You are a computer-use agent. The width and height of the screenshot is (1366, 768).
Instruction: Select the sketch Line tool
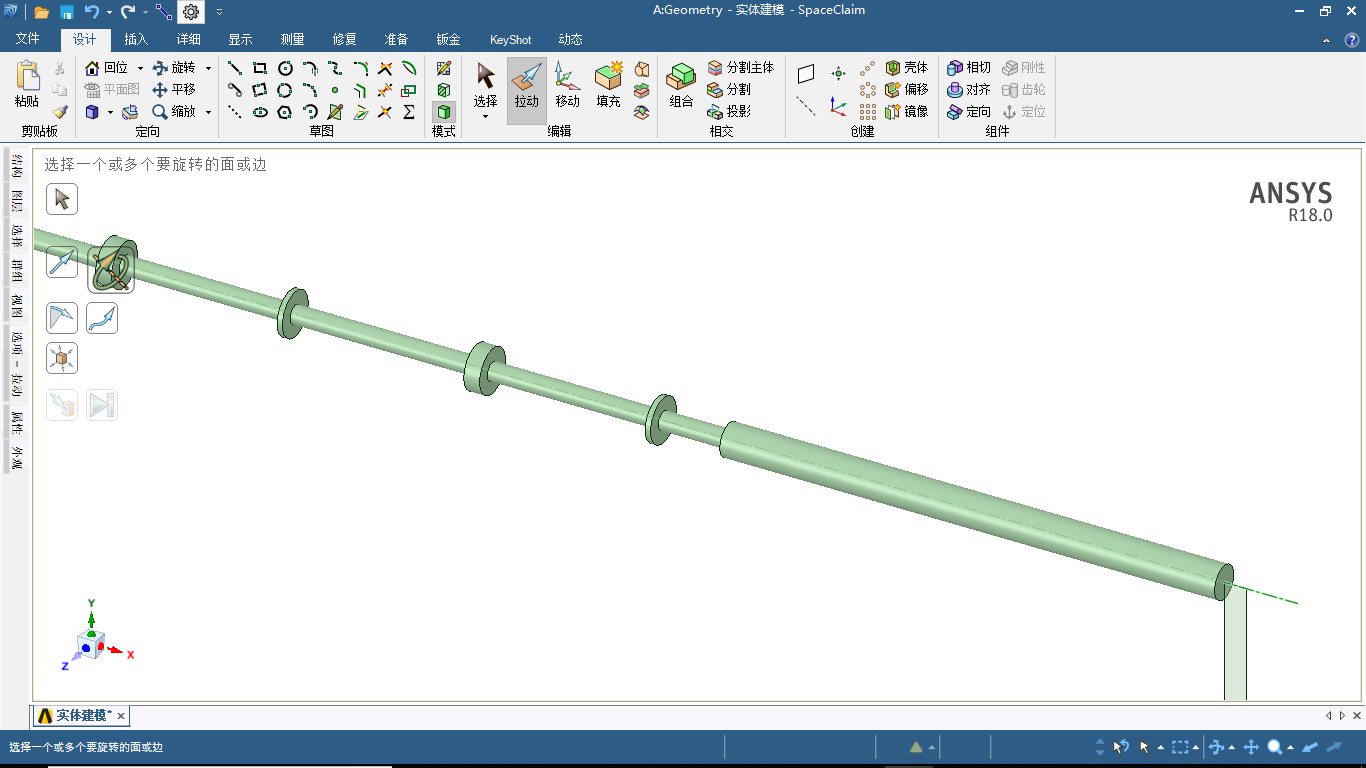tap(235, 68)
